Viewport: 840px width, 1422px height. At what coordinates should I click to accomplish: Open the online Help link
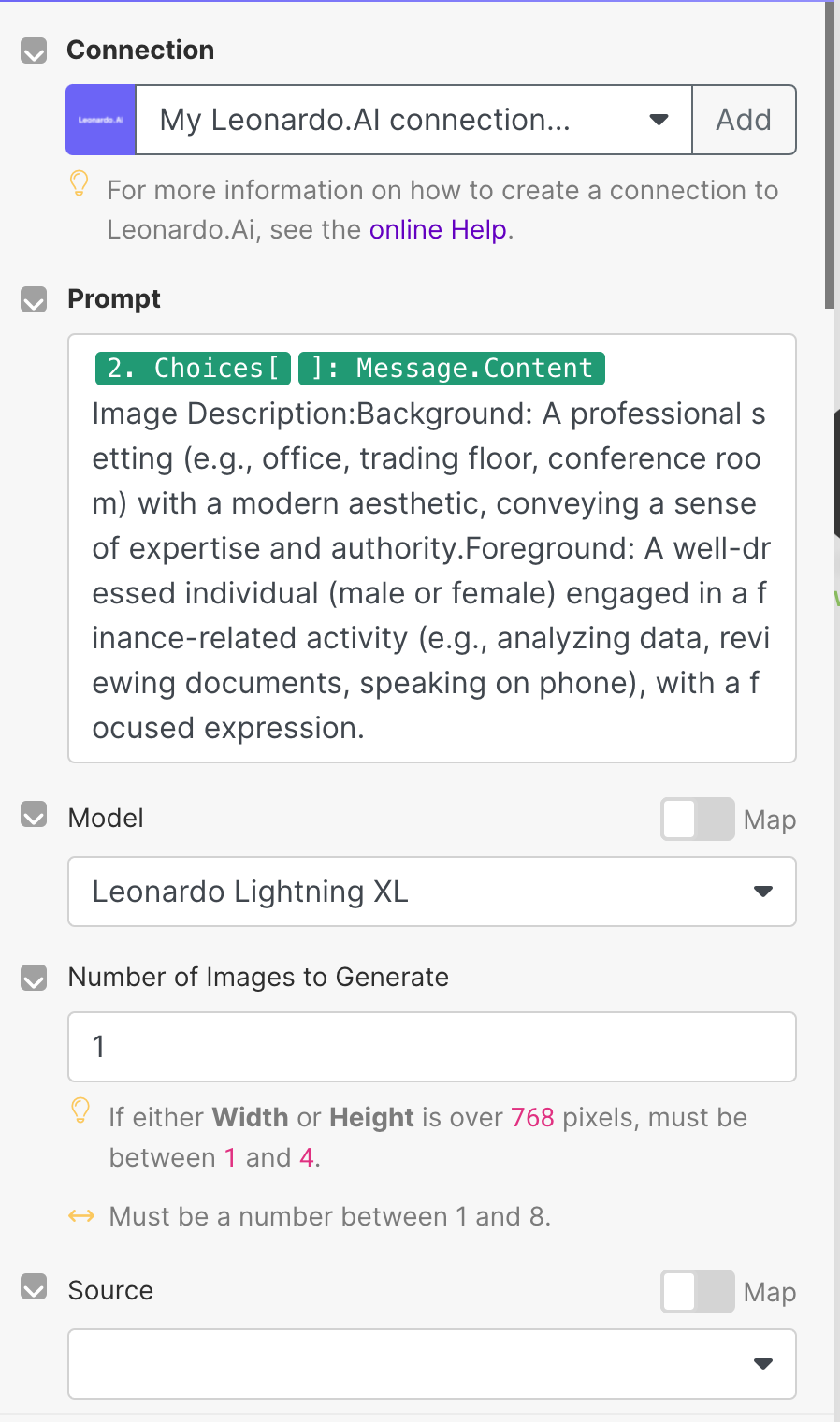tap(438, 229)
